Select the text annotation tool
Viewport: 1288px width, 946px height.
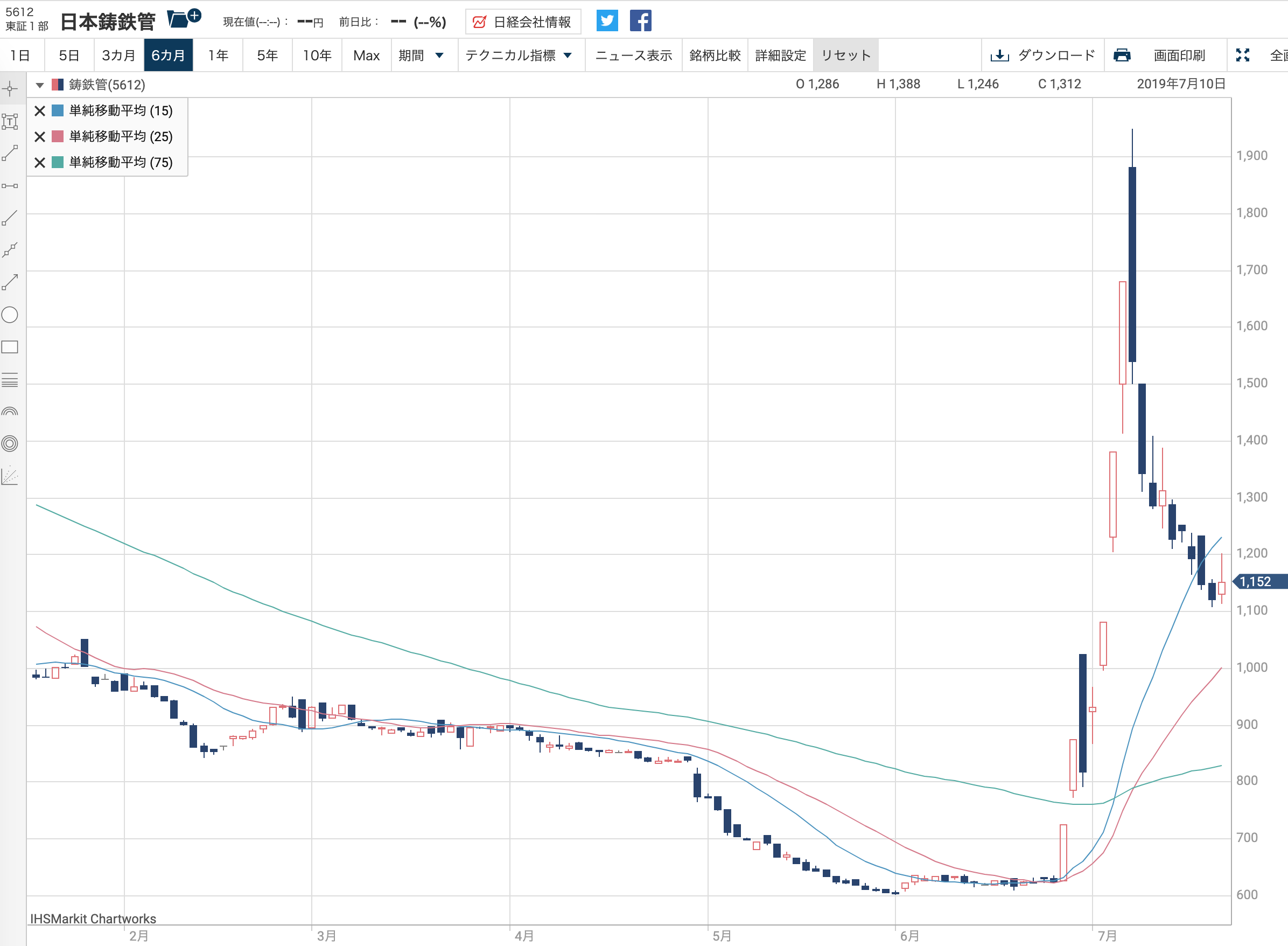click(x=10, y=121)
